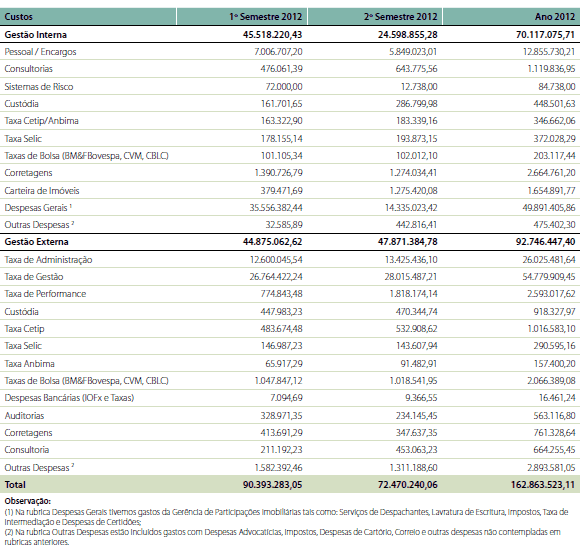Select the Taxa de Gestão row label
The width and height of the screenshot is (580, 551).
[x=34, y=277]
